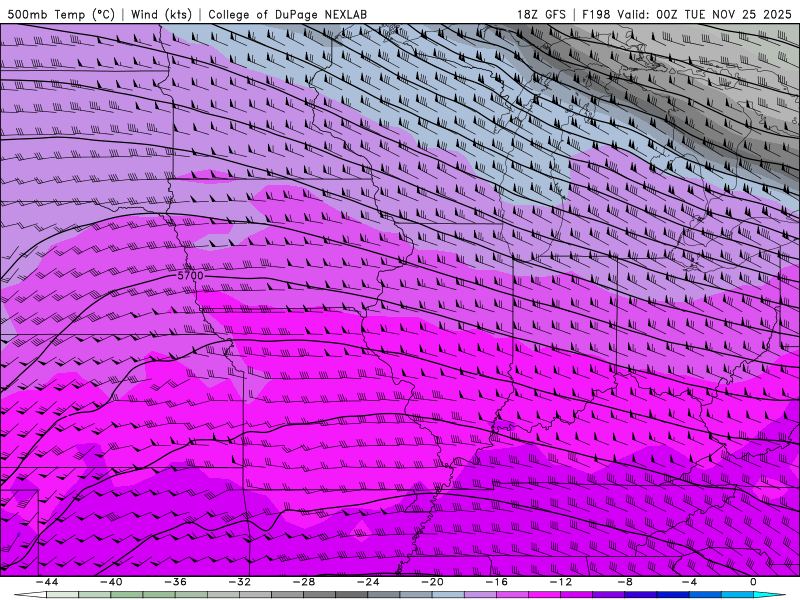Click the "500mb Temp (°C)" title text
800x600 pixels.
(61, 14)
